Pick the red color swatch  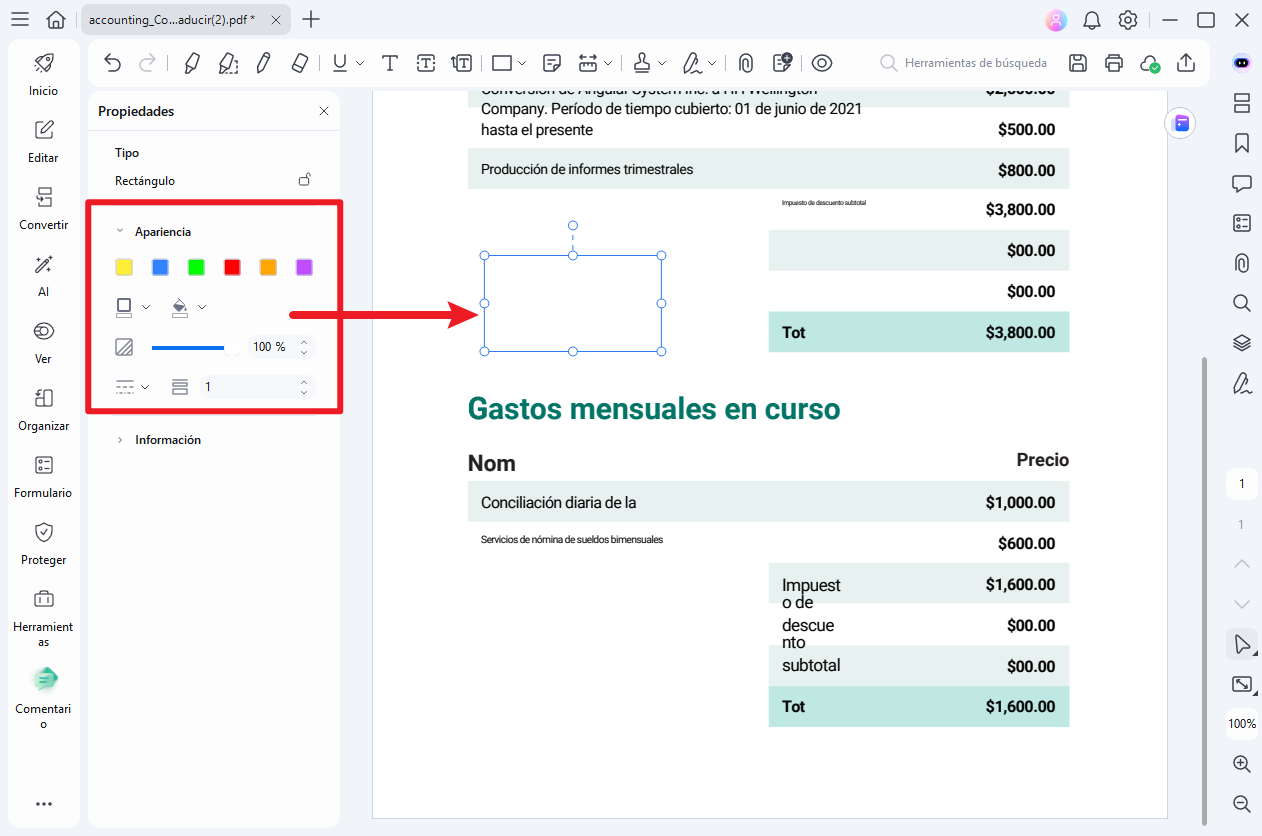tap(232, 267)
